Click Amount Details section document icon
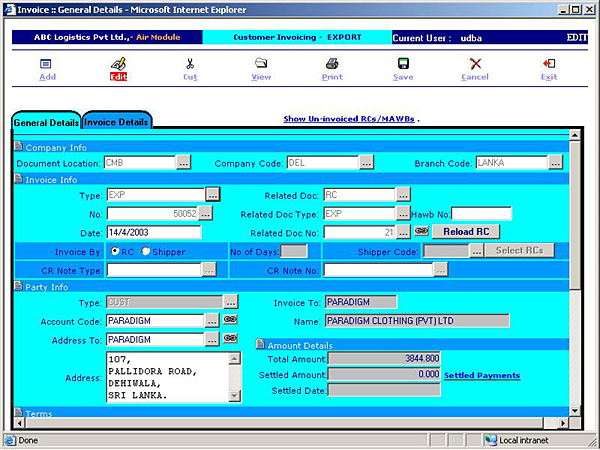This screenshot has height=450, width=600. [x=260, y=344]
